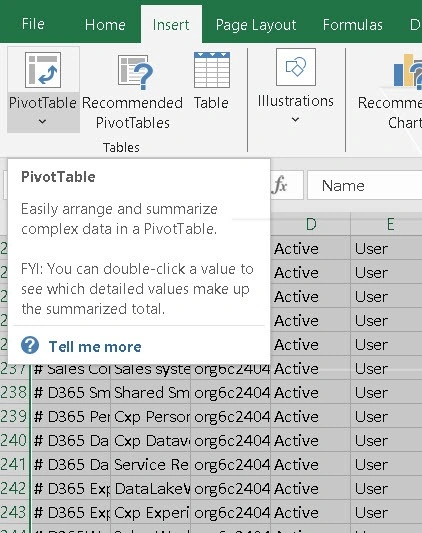Select the Insert tab
422x533 pixels.
pos(171,25)
